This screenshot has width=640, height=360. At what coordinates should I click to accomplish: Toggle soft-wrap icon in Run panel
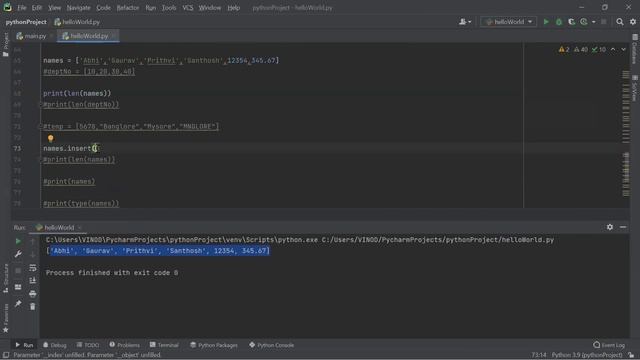point(33,268)
